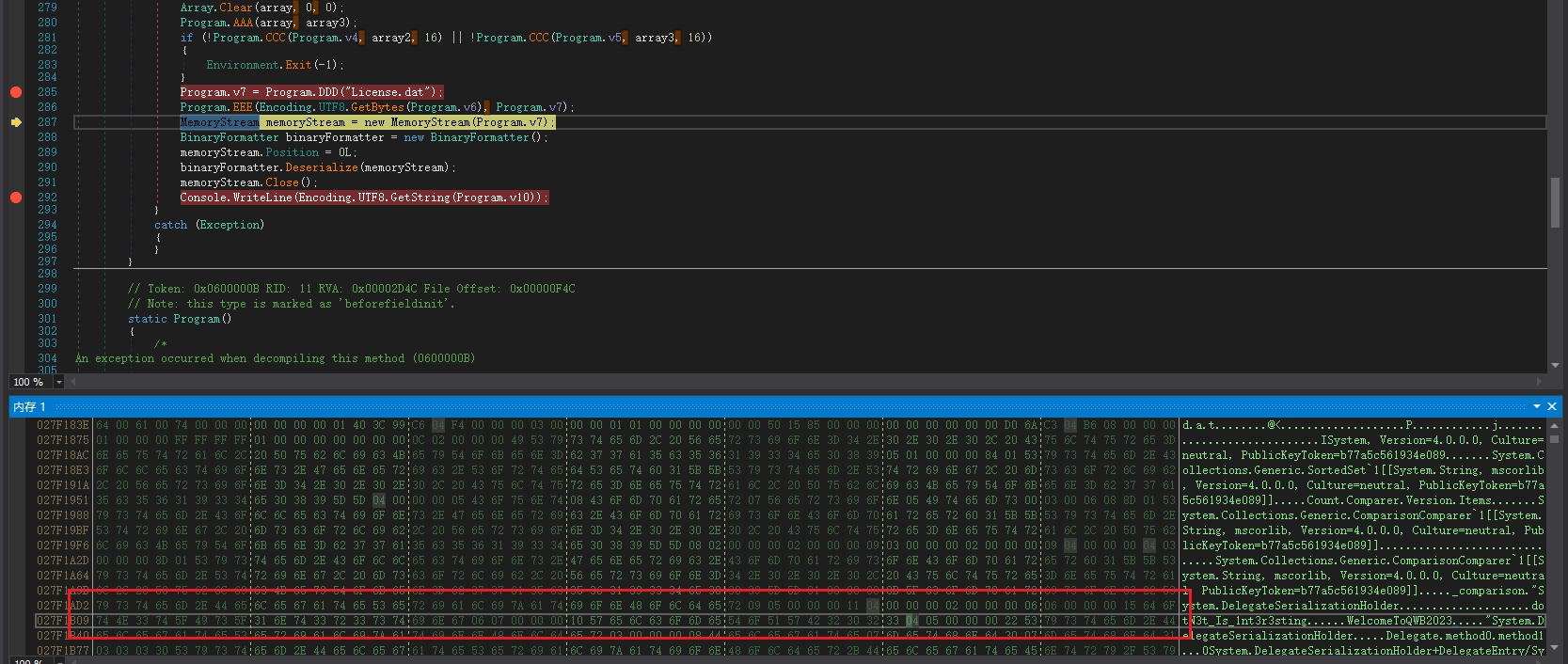Click line number 289 in the gutter

(47, 152)
